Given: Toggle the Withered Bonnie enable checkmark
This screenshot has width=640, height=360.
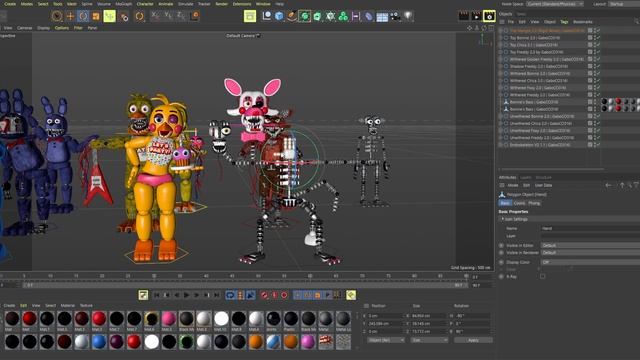Looking at the screenshot, I should [x=598, y=73].
